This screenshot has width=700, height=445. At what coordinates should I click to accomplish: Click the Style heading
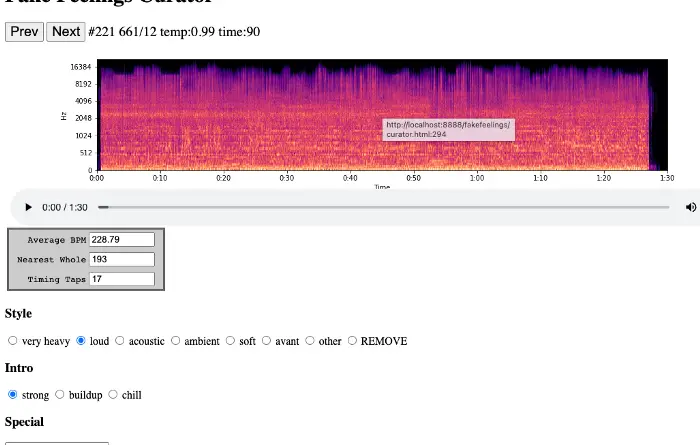[18, 313]
